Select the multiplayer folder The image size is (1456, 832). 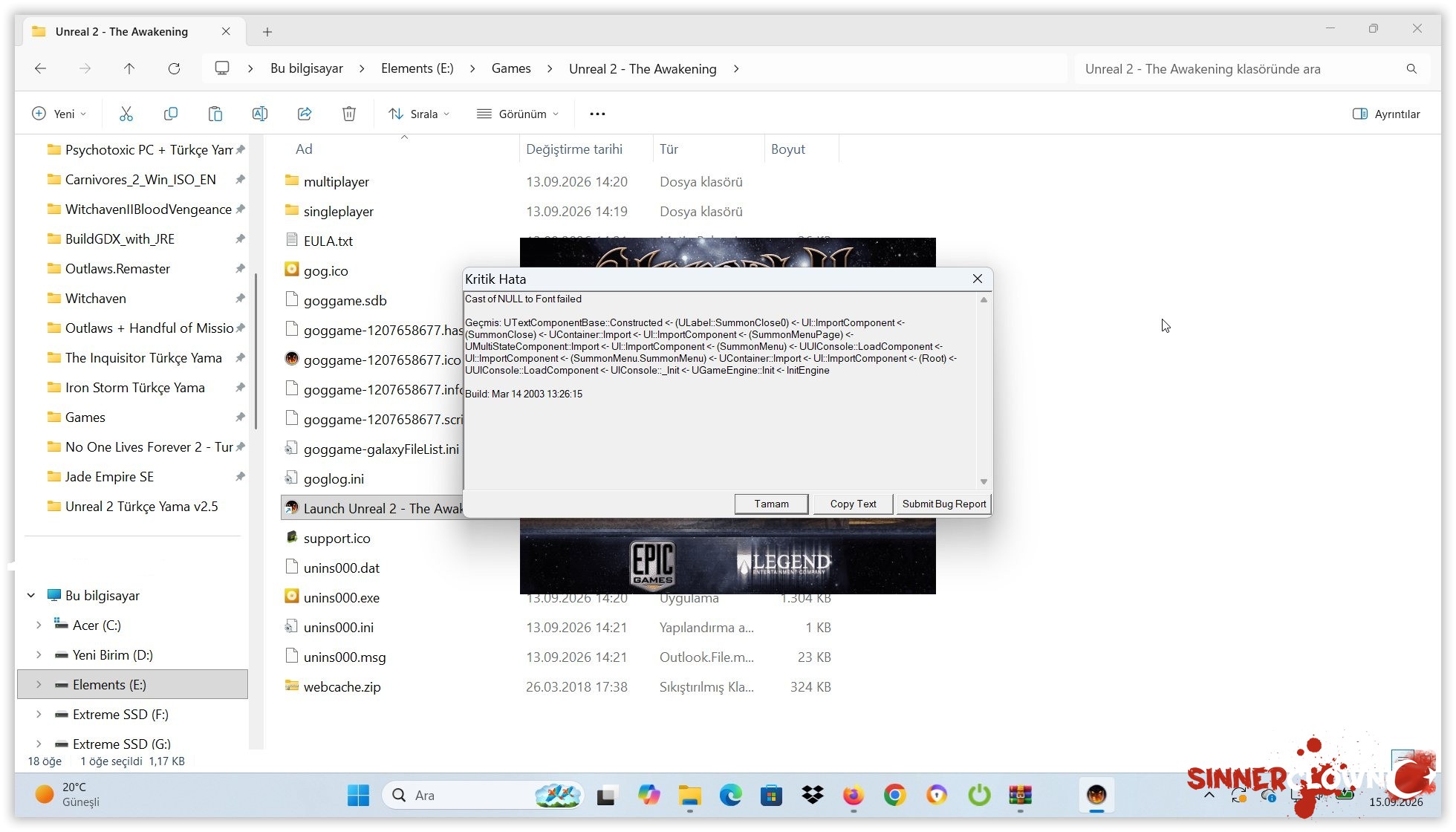point(337,181)
